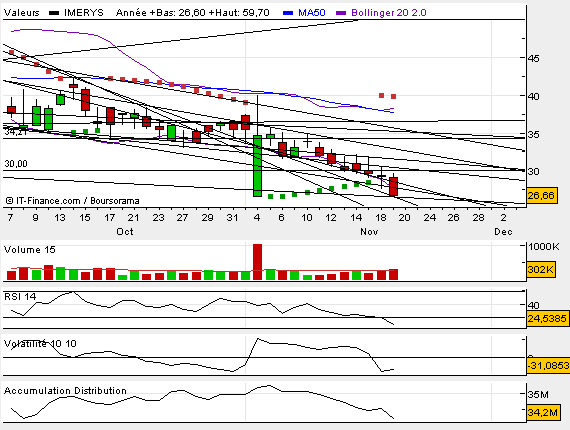The image size is (570, 430).
Task: Click the date label 20 on axis
Action: coord(404,218)
